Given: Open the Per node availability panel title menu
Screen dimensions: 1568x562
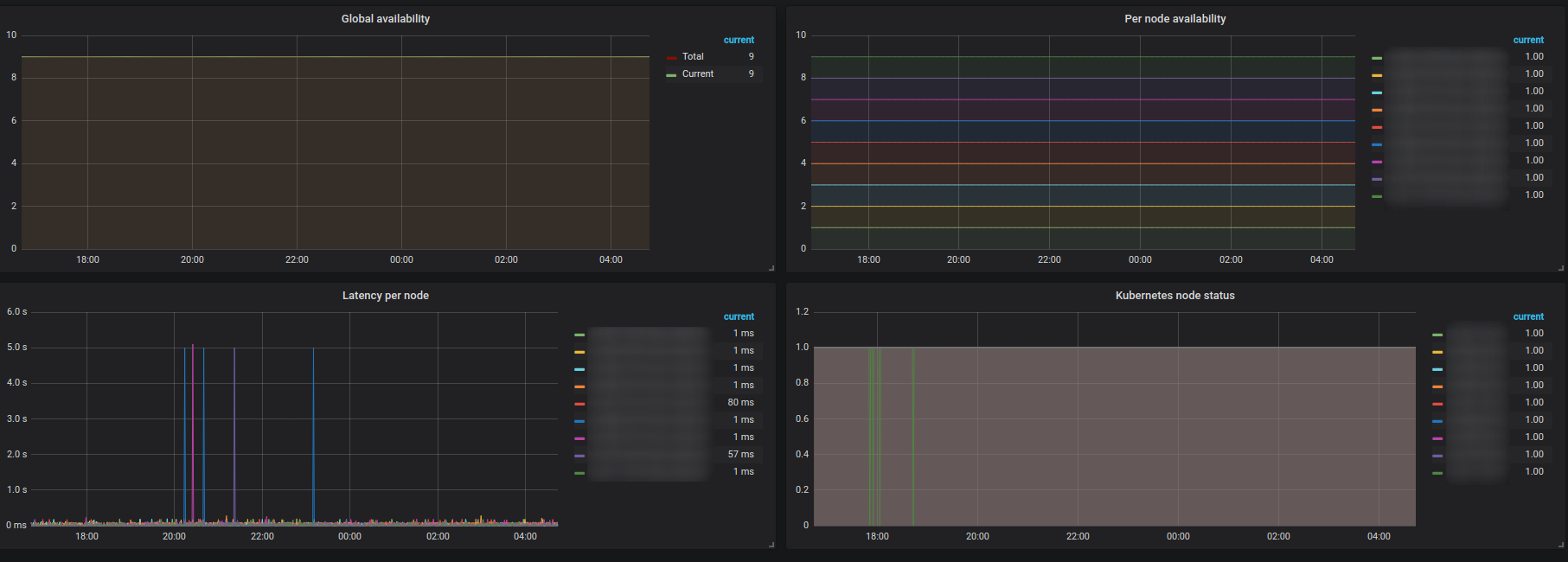Looking at the screenshot, I should point(1174,19).
